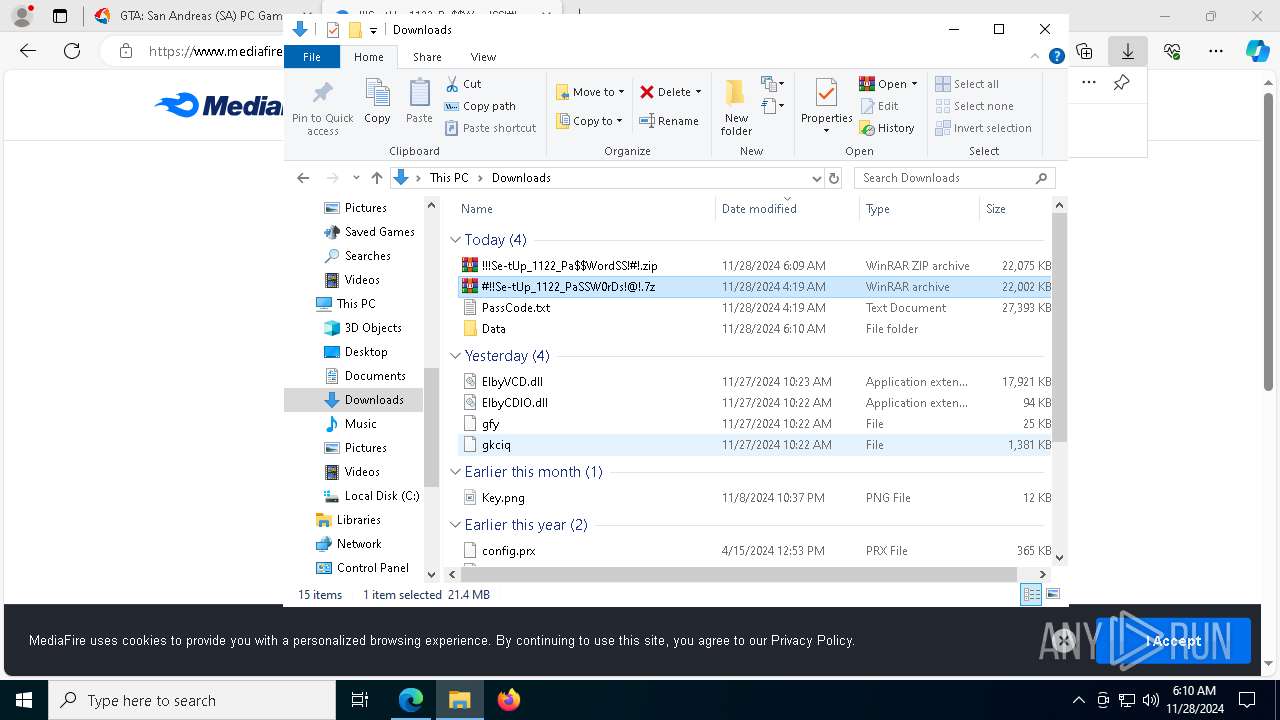Collapse the Earlier this year group

[455, 525]
